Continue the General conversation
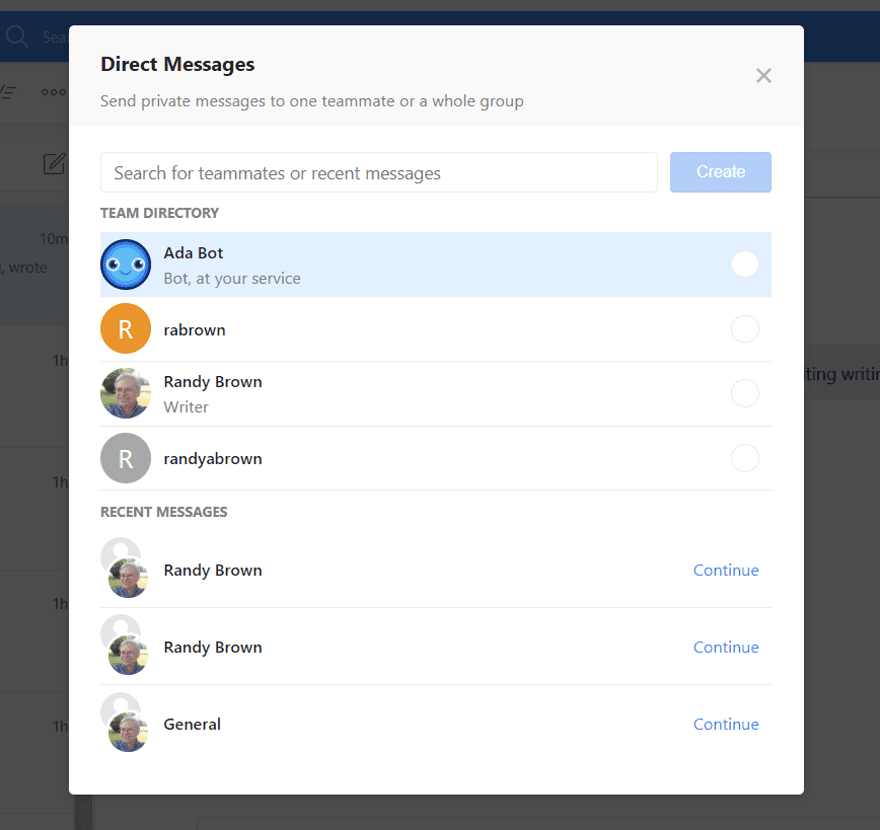 tap(726, 724)
